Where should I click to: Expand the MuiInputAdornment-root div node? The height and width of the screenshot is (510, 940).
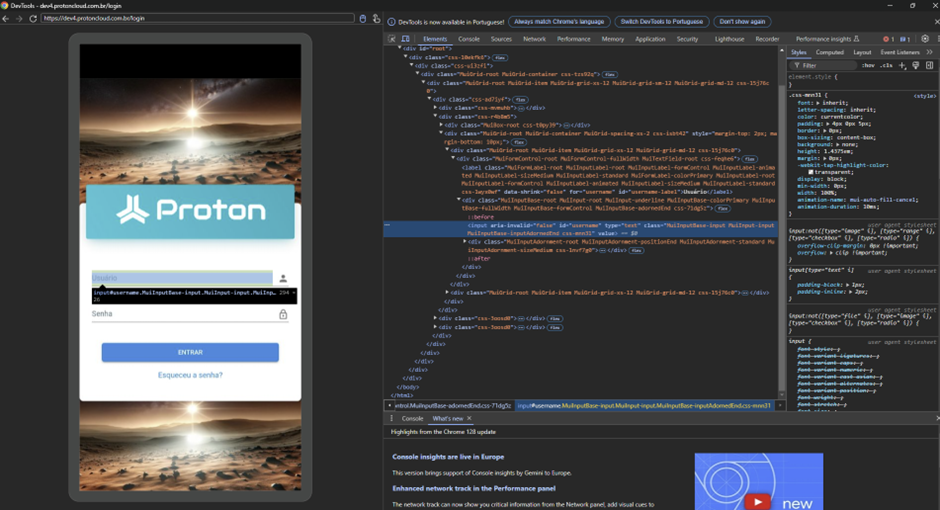(x=465, y=242)
